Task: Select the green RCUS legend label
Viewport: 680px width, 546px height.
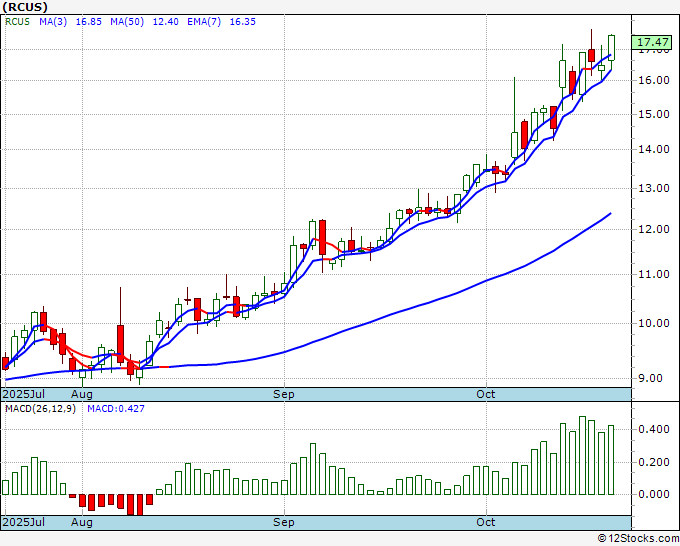Action: [x=17, y=22]
